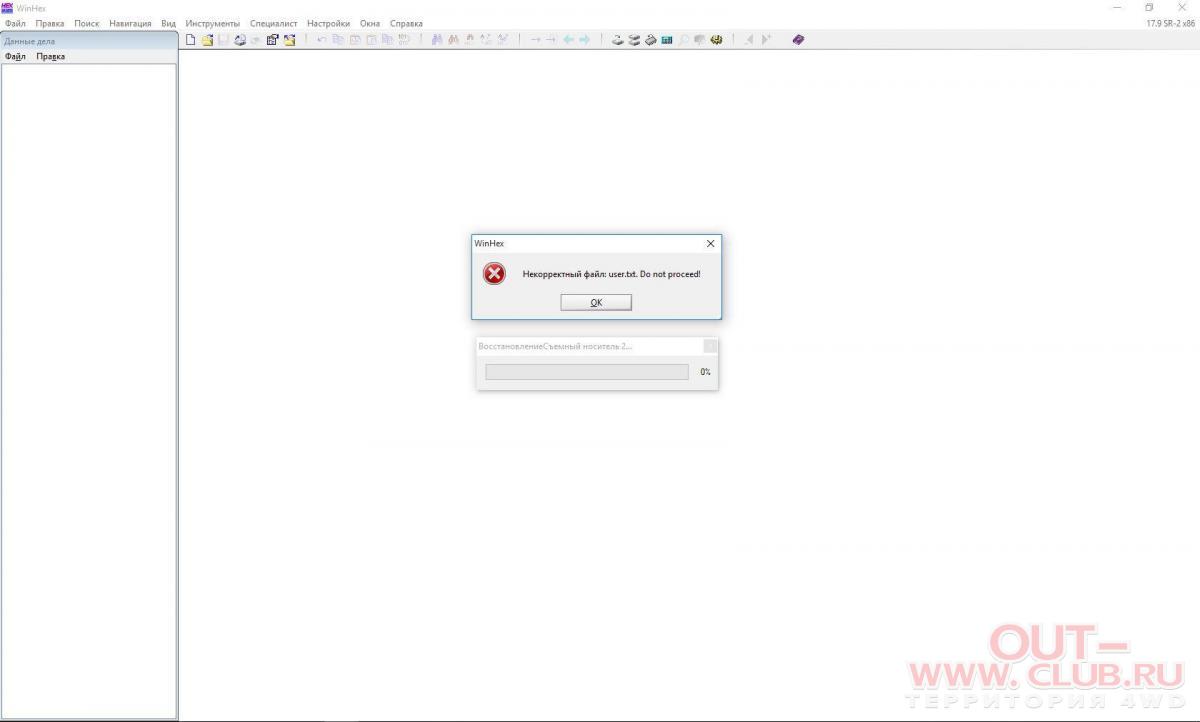This screenshot has height=722, width=1200.
Task: Click the 'Данные дела' panel header
Action: (x=89, y=41)
